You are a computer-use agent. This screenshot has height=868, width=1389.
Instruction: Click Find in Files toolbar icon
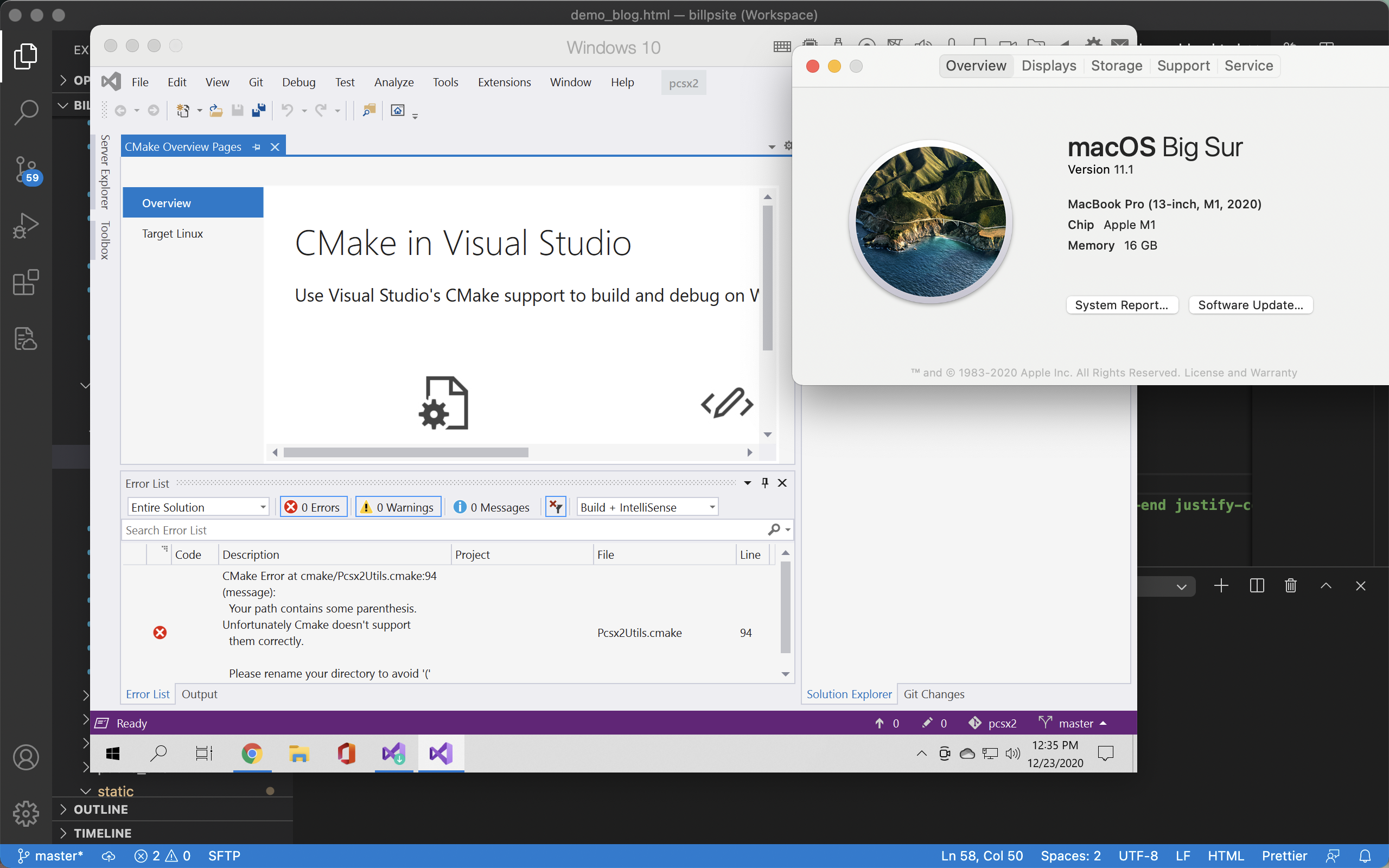pyautogui.click(x=368, y=110)
